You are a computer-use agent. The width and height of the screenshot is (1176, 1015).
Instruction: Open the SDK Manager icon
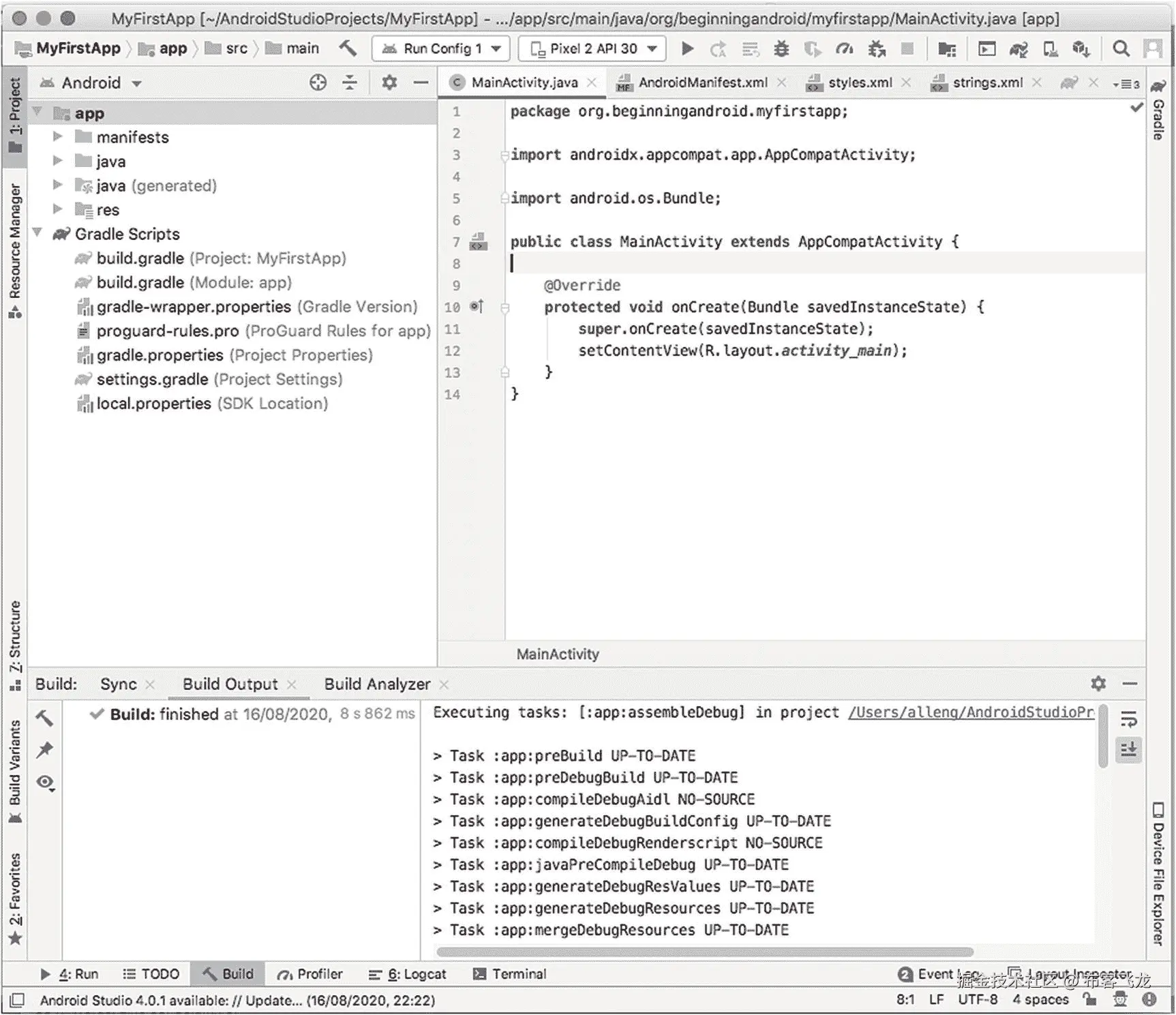(1081, 48)
